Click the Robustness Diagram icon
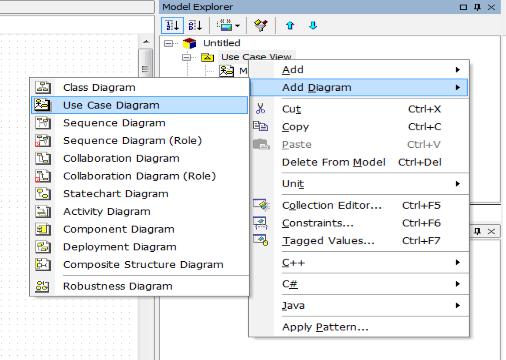 (x=42, y=286)
